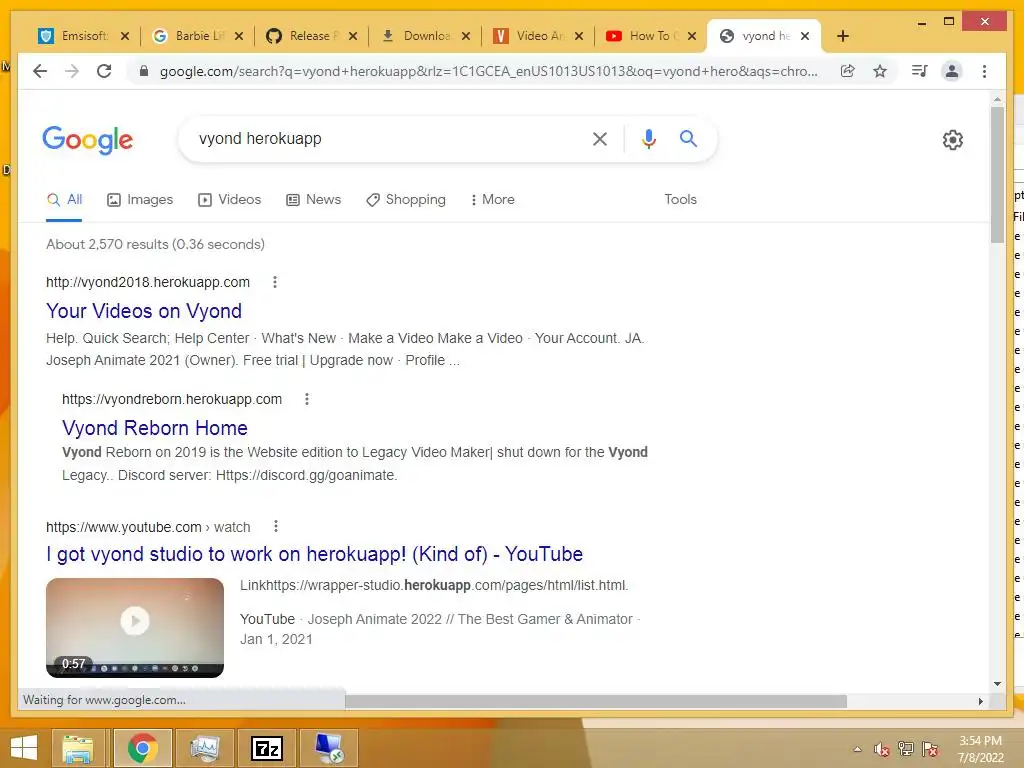Click the Google logo

(x=88, y=140)
